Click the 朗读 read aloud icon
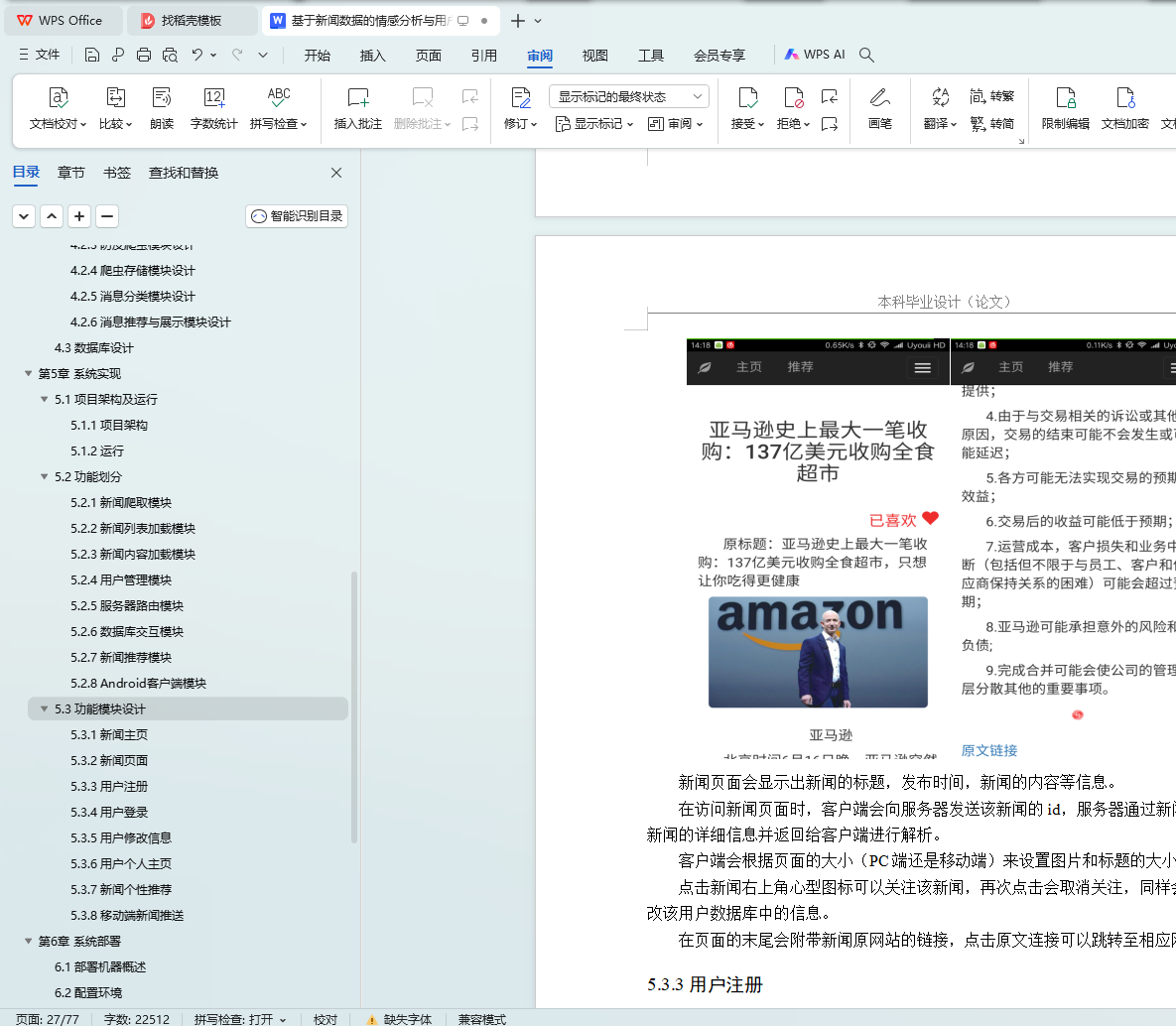1176x1026 pixels. (x=162, y=109)
